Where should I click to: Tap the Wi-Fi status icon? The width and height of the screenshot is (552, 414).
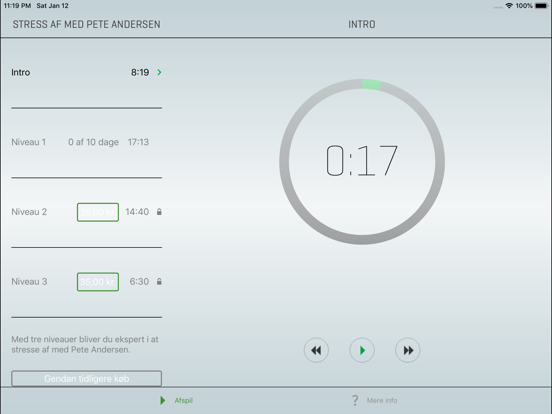click(x=509, y=6)
